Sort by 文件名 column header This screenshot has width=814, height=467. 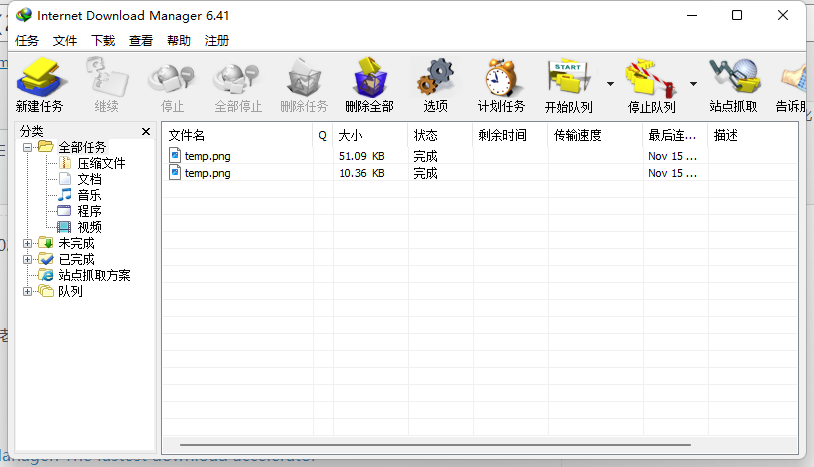(x=238, y=135)
